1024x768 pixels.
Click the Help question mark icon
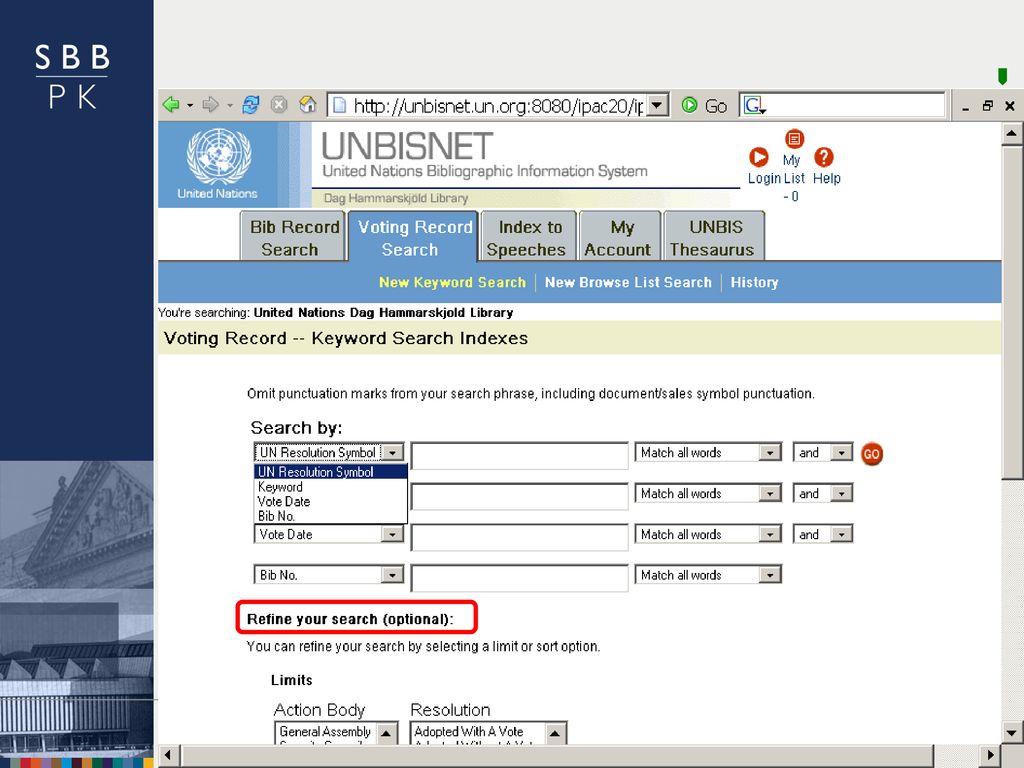click(824, 157)
